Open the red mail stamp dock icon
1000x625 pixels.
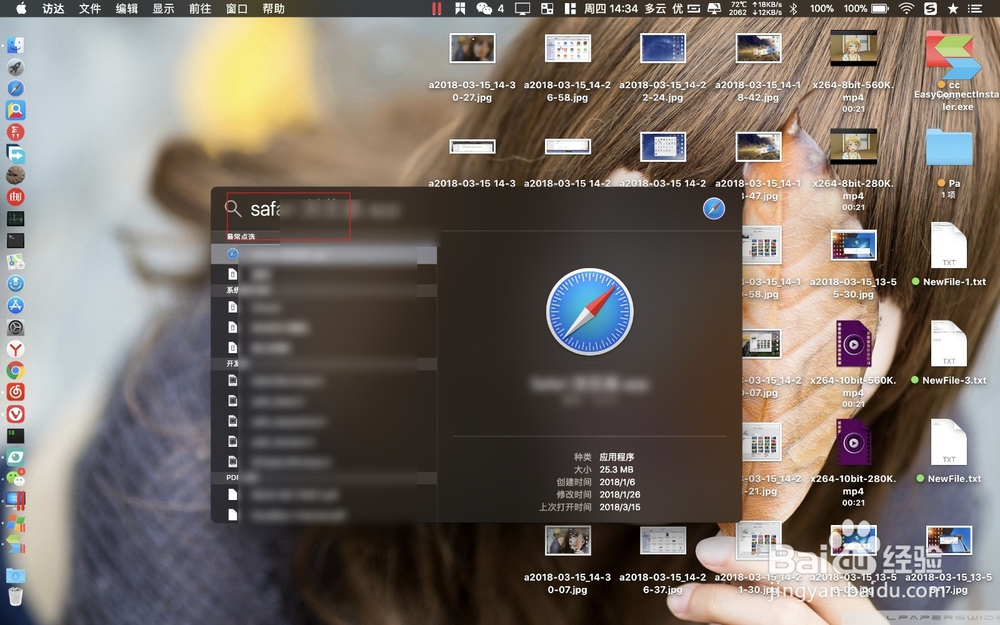(15, 197)
